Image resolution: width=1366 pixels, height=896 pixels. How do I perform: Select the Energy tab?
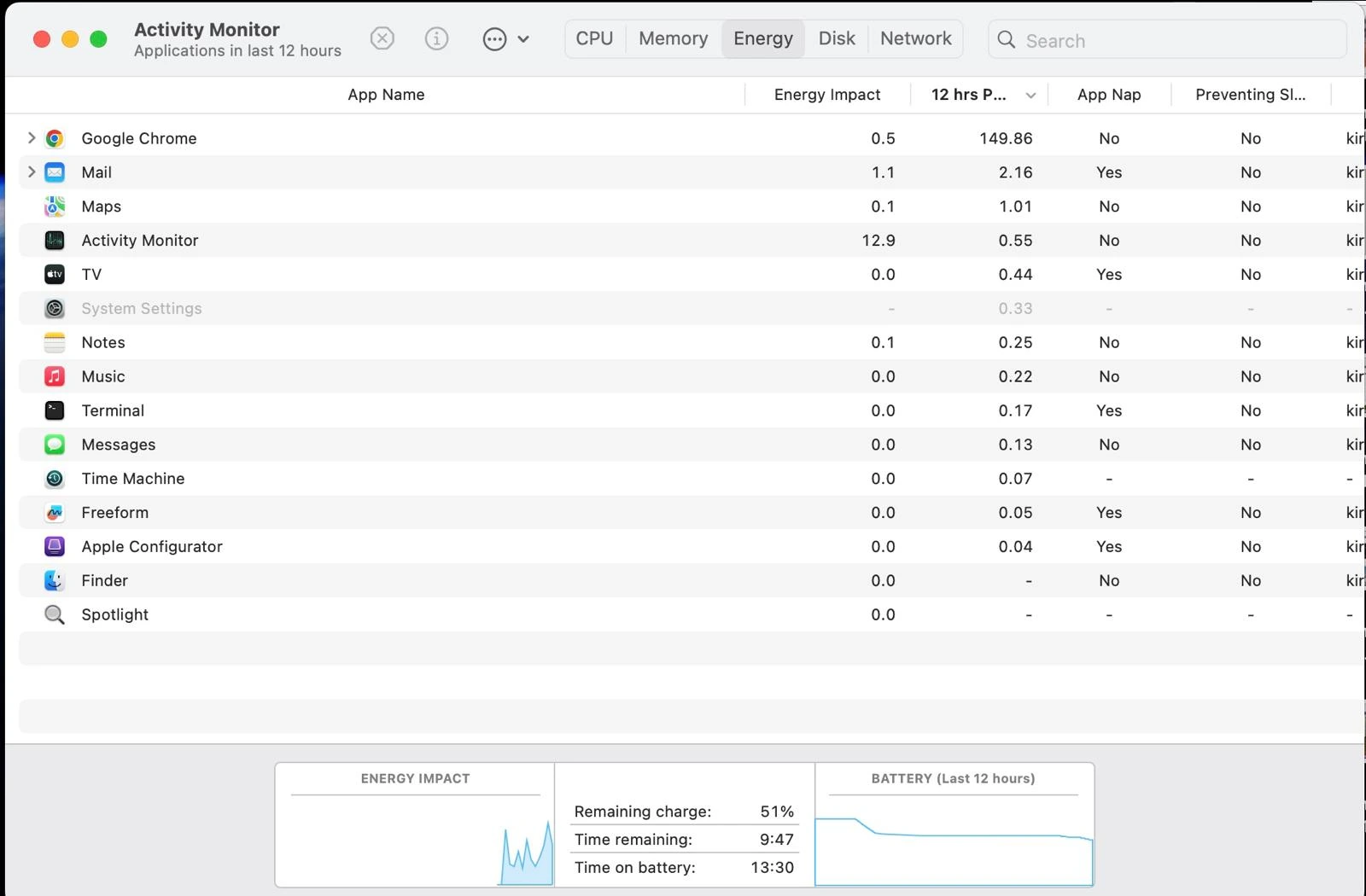(x=763, y=38)
